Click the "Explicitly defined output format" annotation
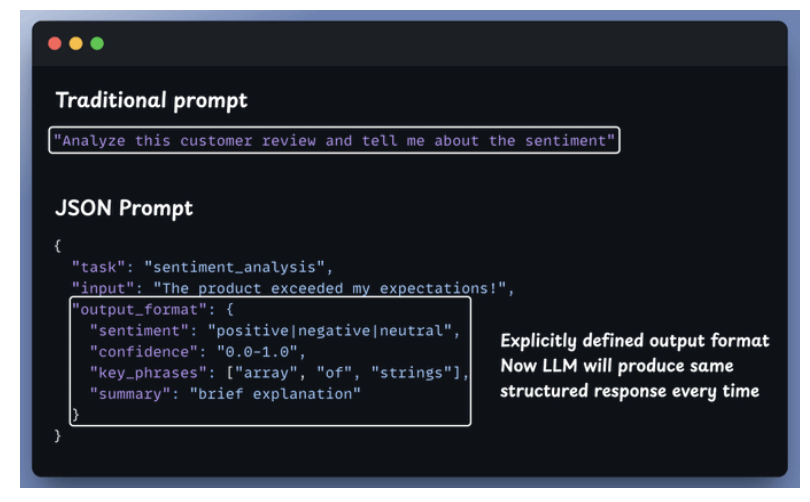810x502 pixels. point(634,341)
